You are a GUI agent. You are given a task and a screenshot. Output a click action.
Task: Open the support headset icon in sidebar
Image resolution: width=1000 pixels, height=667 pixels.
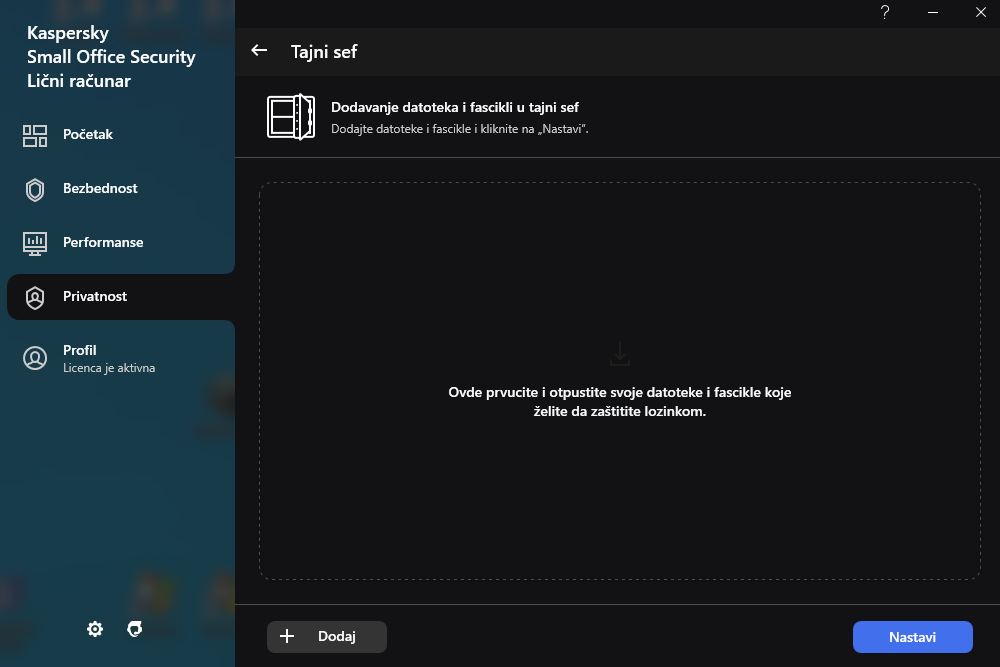tap(135, 629)
